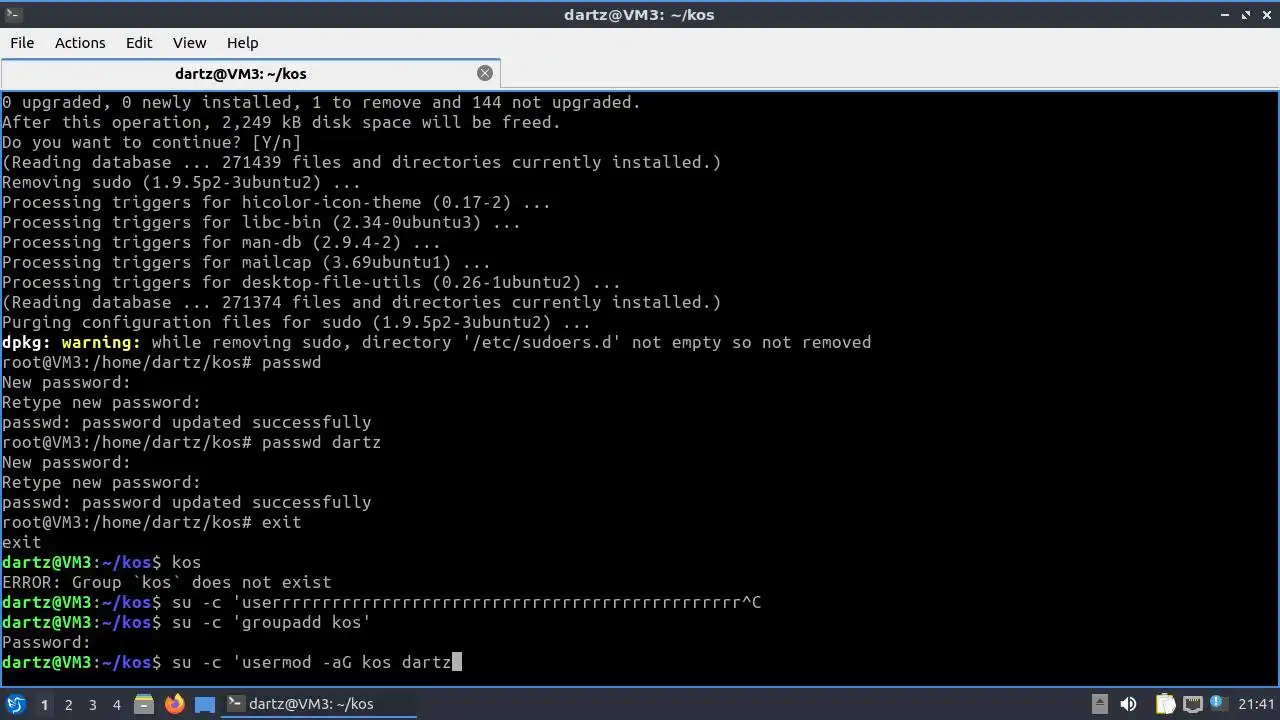Open the removable media eject icon
Screen dimensions: 1280x720
tap(1099, 704)
